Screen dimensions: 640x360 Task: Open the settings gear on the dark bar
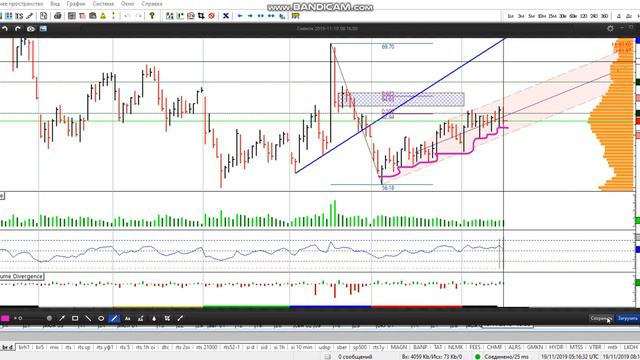(x=610, y=29)
